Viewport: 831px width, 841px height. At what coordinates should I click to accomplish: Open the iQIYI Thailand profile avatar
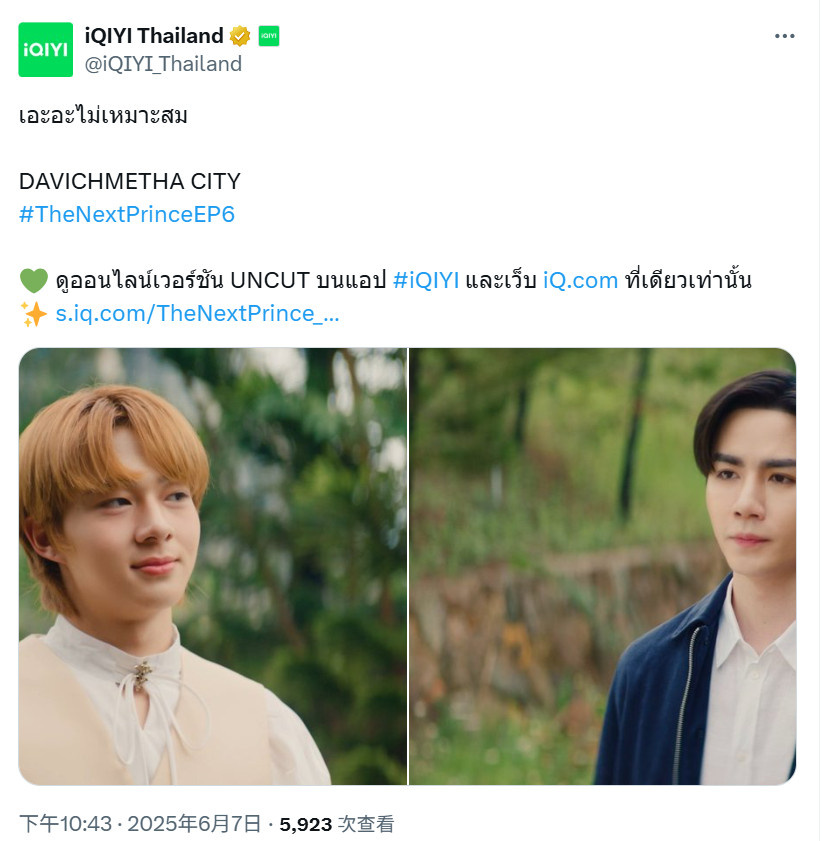tap(46, 49)
